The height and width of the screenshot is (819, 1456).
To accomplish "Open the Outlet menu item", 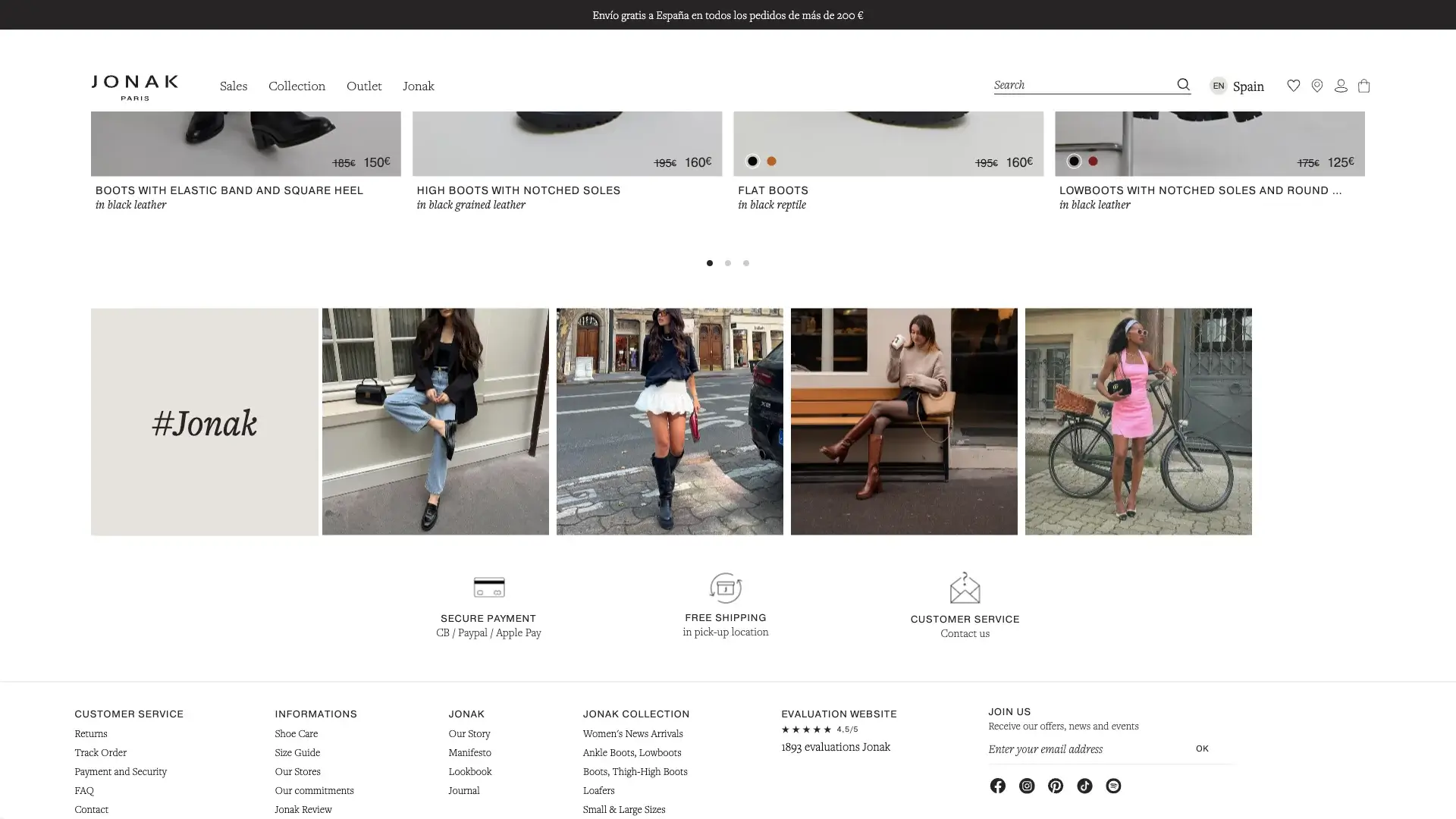I will pos(364,86).
